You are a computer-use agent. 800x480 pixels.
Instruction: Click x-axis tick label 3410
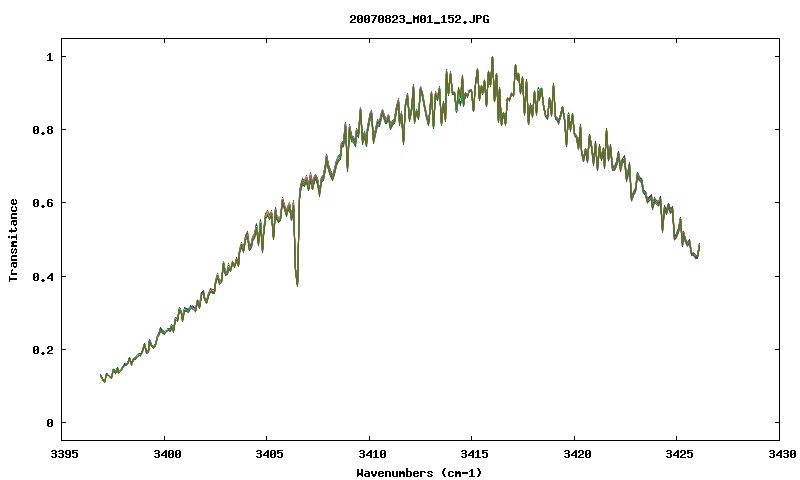coord(372,454)
